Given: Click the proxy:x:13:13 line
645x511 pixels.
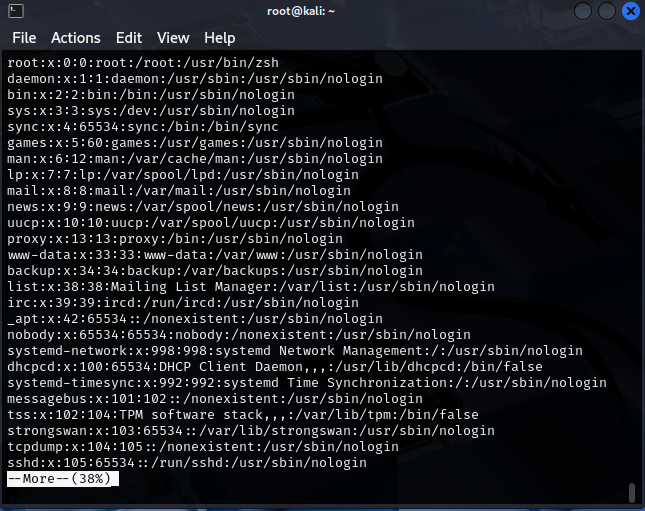Looking at the screenshot, I should coord(175,239).
